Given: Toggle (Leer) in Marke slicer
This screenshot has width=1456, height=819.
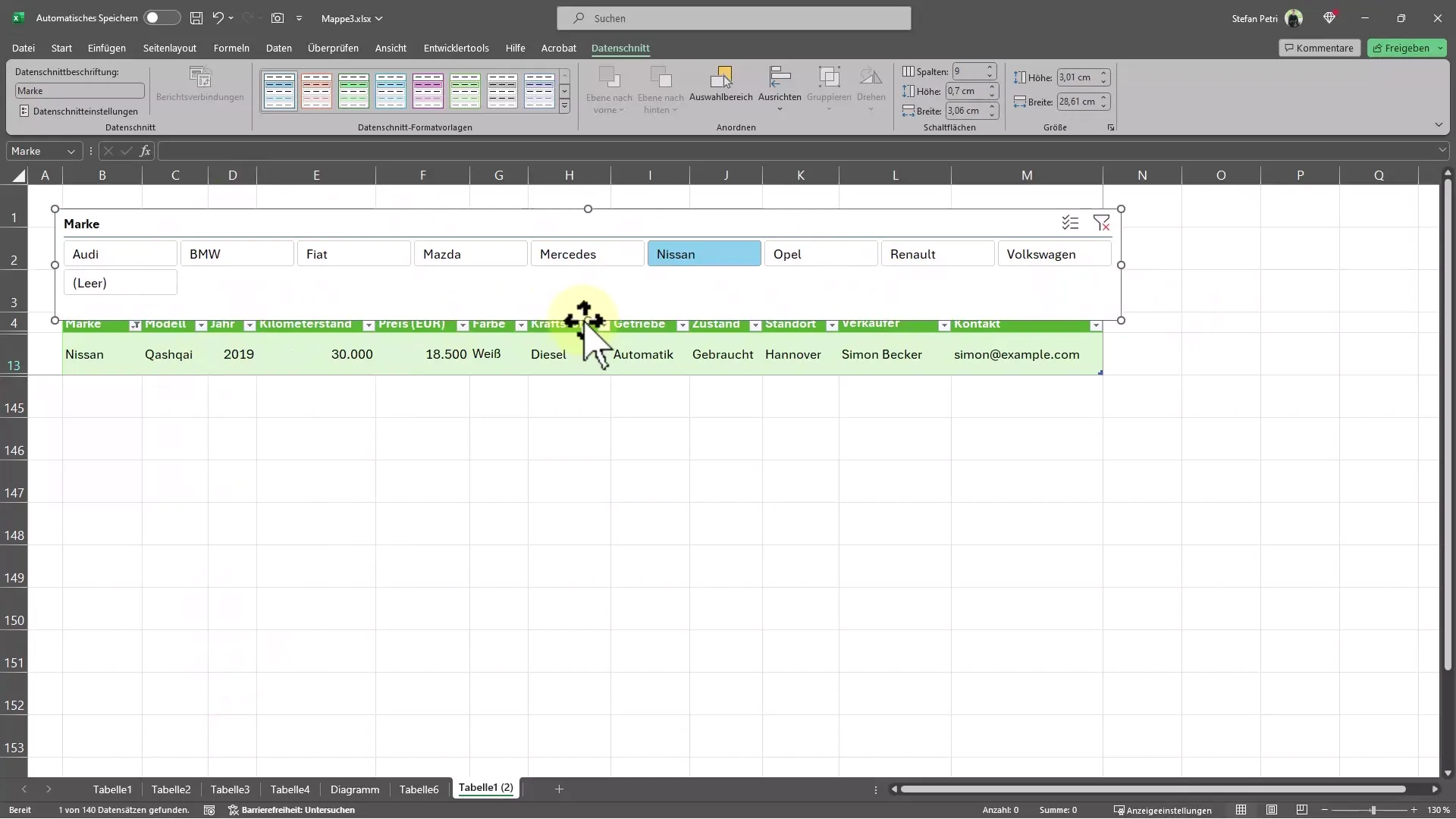Looking at the screenshot, I should [121, 283].
